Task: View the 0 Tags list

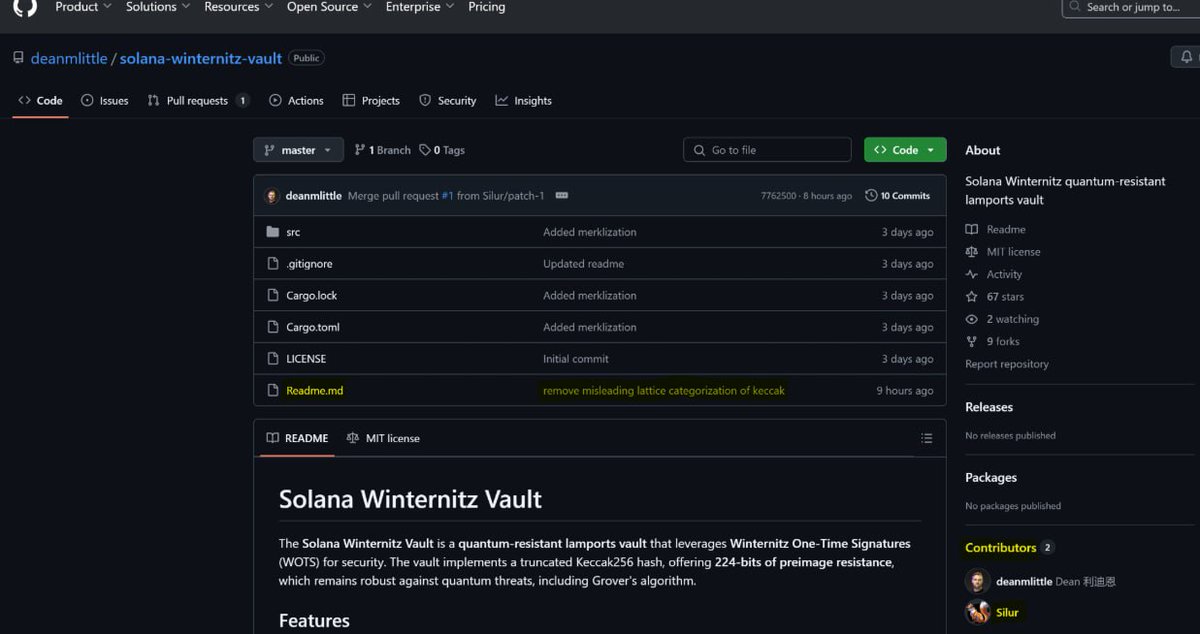Action: [x=442, y=150]
